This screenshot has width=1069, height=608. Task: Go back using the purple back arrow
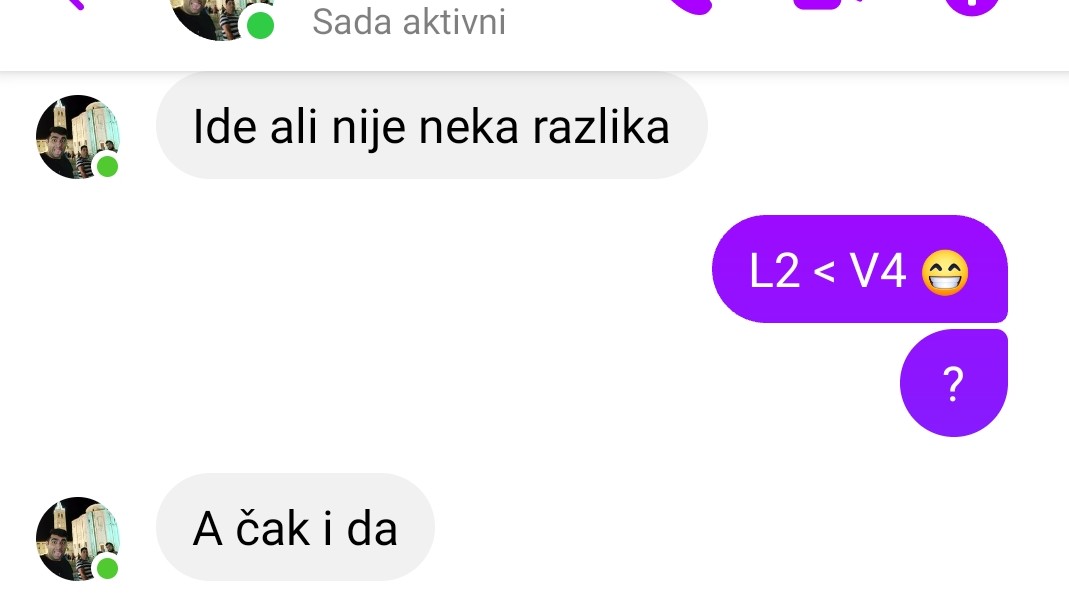tap(75, 3)
